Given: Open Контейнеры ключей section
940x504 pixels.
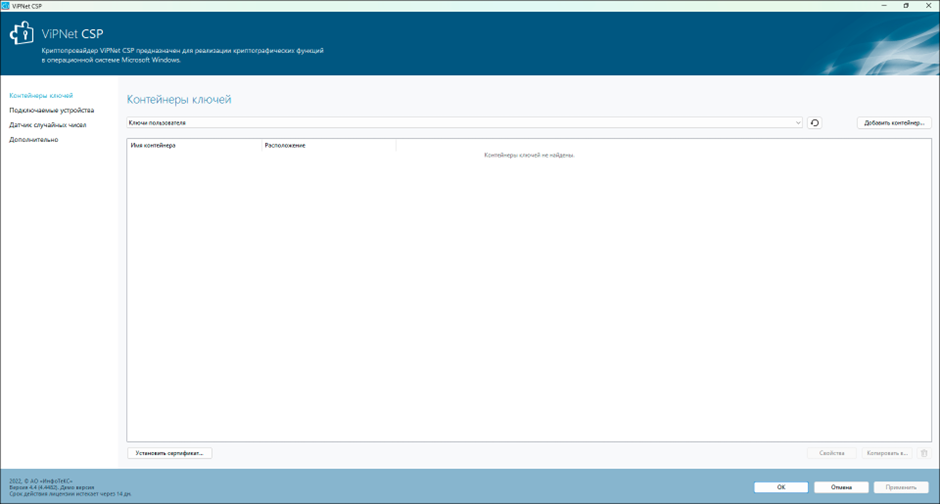Looking at the screenshot, I should [41, 95].
